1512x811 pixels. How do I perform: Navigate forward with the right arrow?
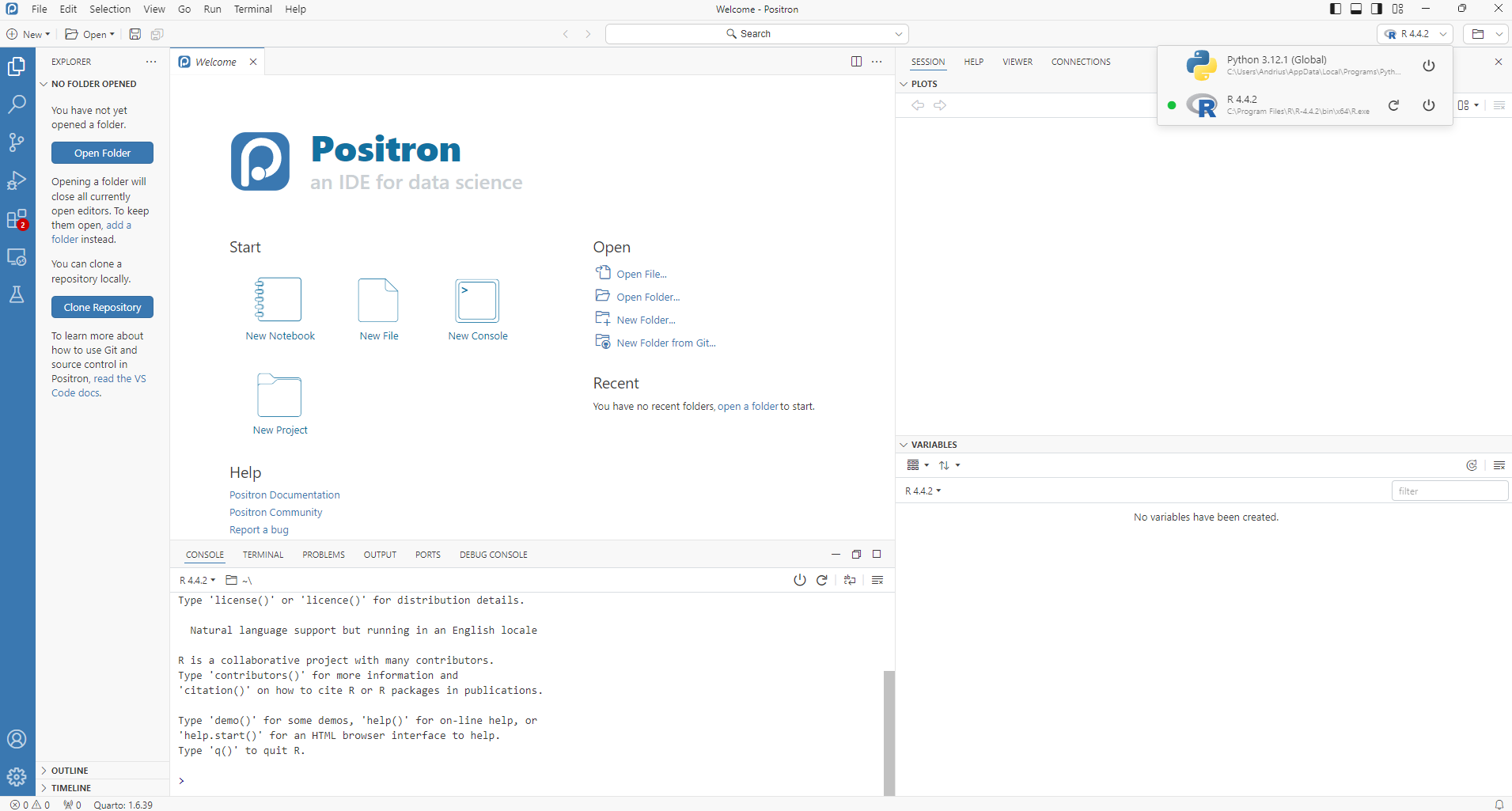588,34
